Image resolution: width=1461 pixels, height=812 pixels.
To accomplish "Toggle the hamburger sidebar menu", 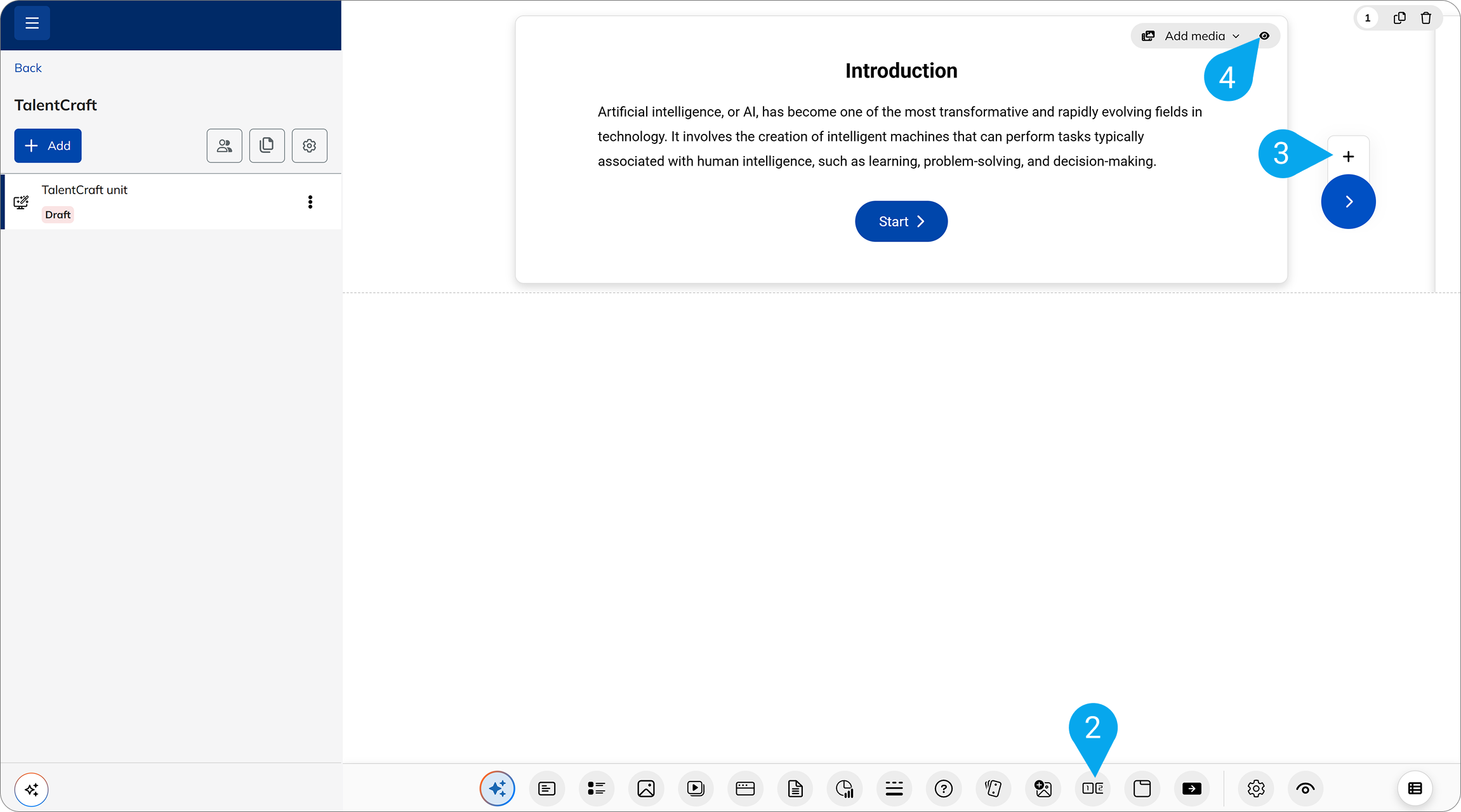I will [32, 23].
